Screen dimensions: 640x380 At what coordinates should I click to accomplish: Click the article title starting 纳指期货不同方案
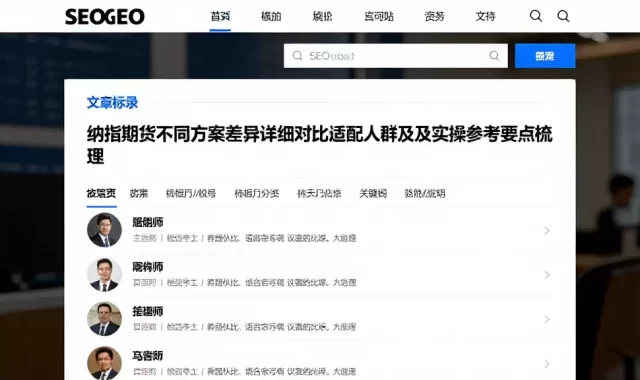point(319,145)
